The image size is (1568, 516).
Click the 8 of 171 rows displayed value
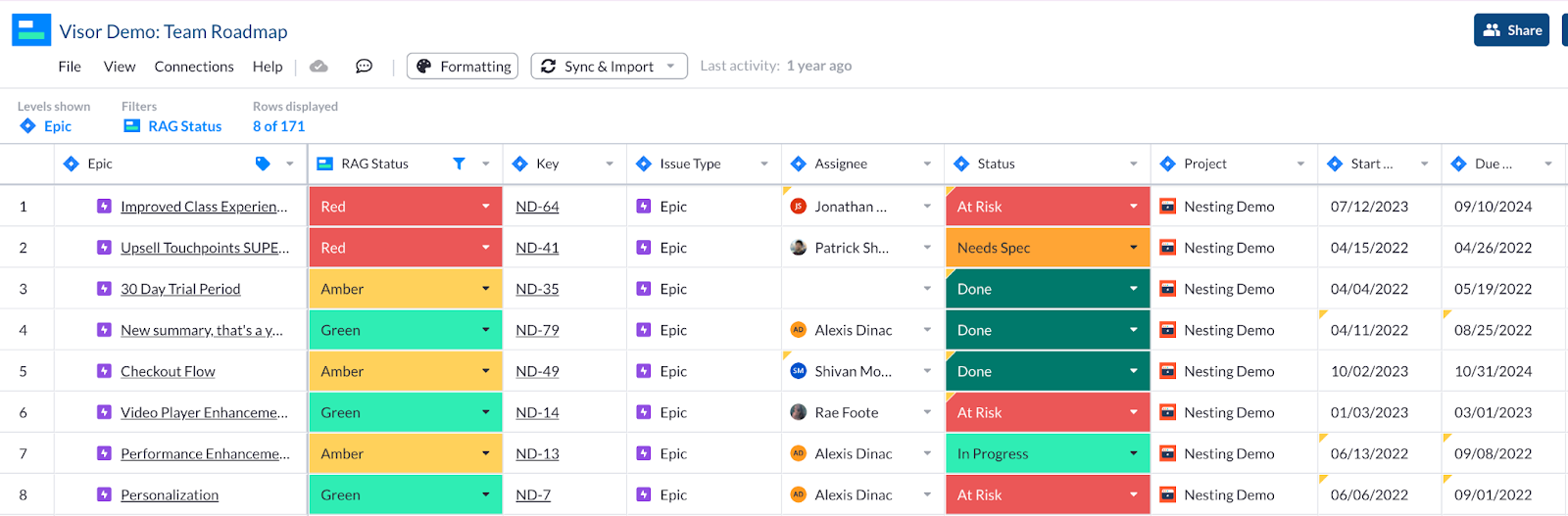[x=278, y=126]
